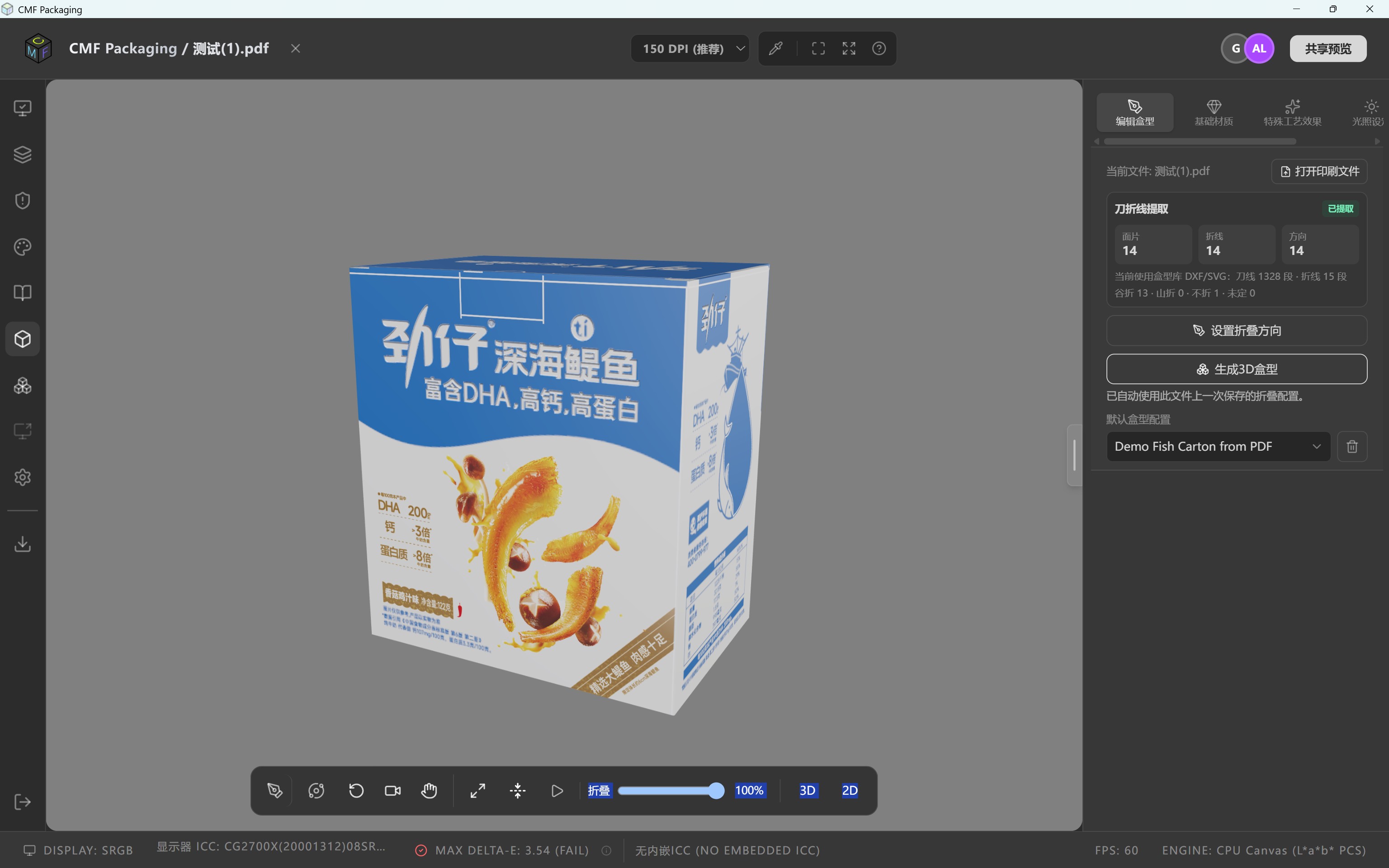Viewport: 1389px width, 868px height.
Task: Click the shield alert icon in sidebar
Action: [x=23, y=200]
